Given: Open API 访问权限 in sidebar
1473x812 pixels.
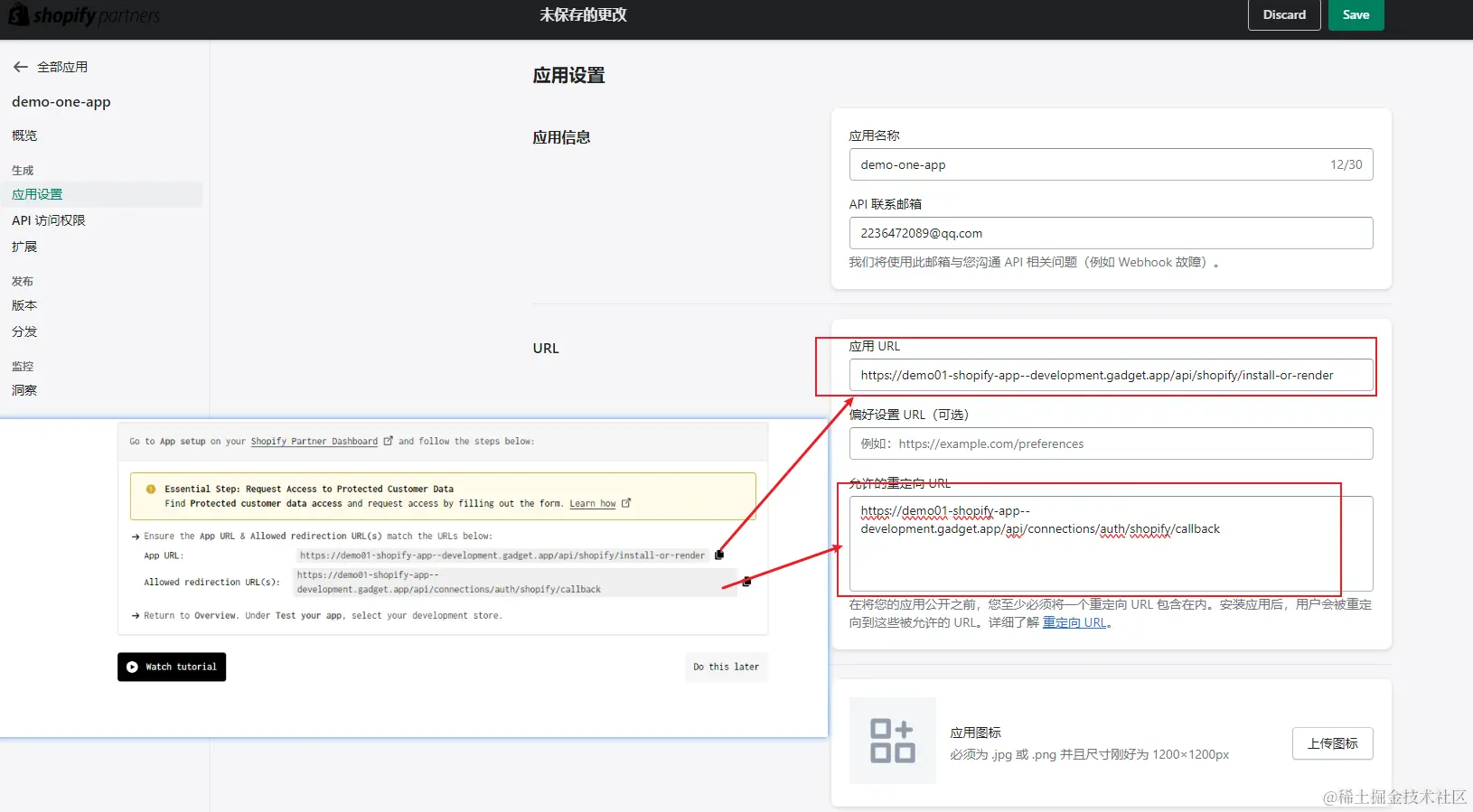Looking at the screenshot, I should [x=49, y=220].
